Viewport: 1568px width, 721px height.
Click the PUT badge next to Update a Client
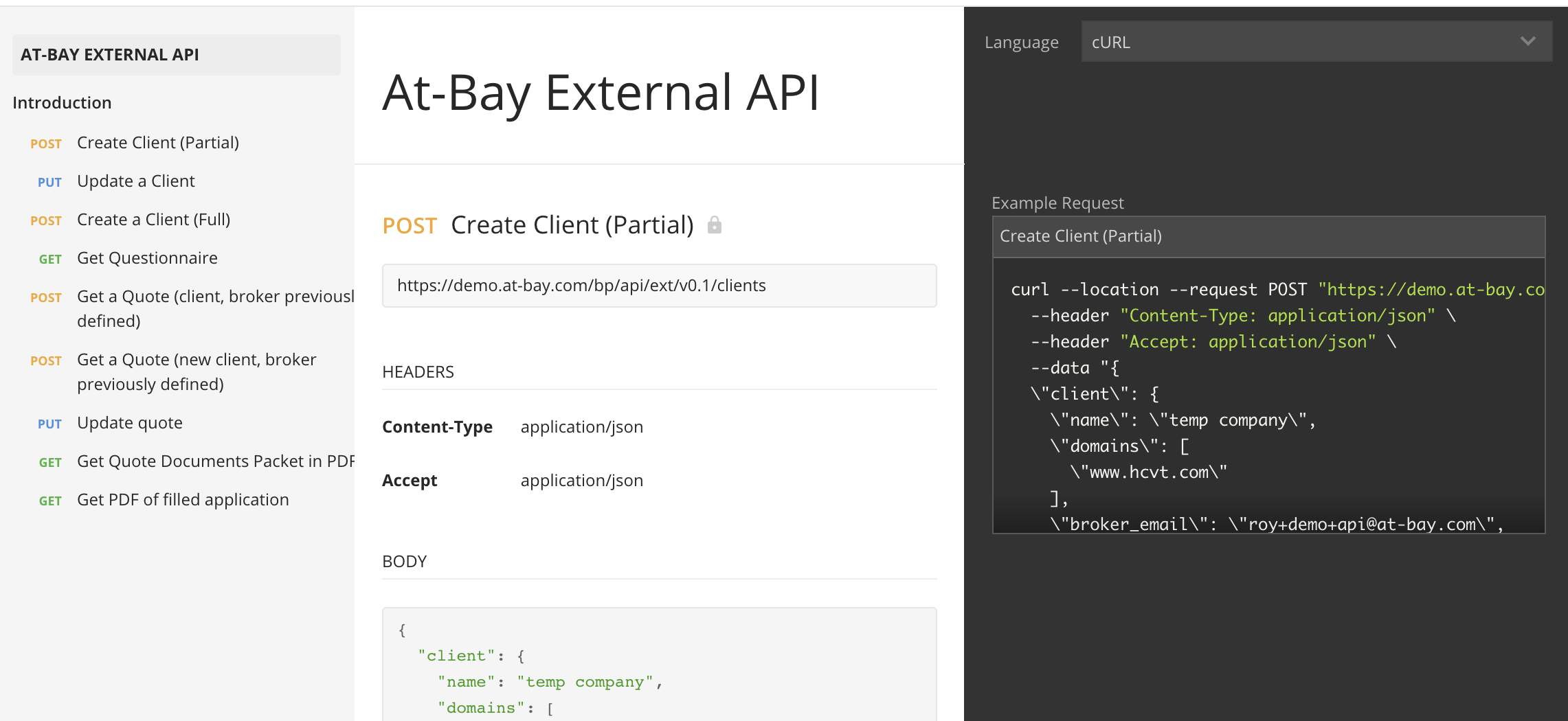[x=49, y=182]
